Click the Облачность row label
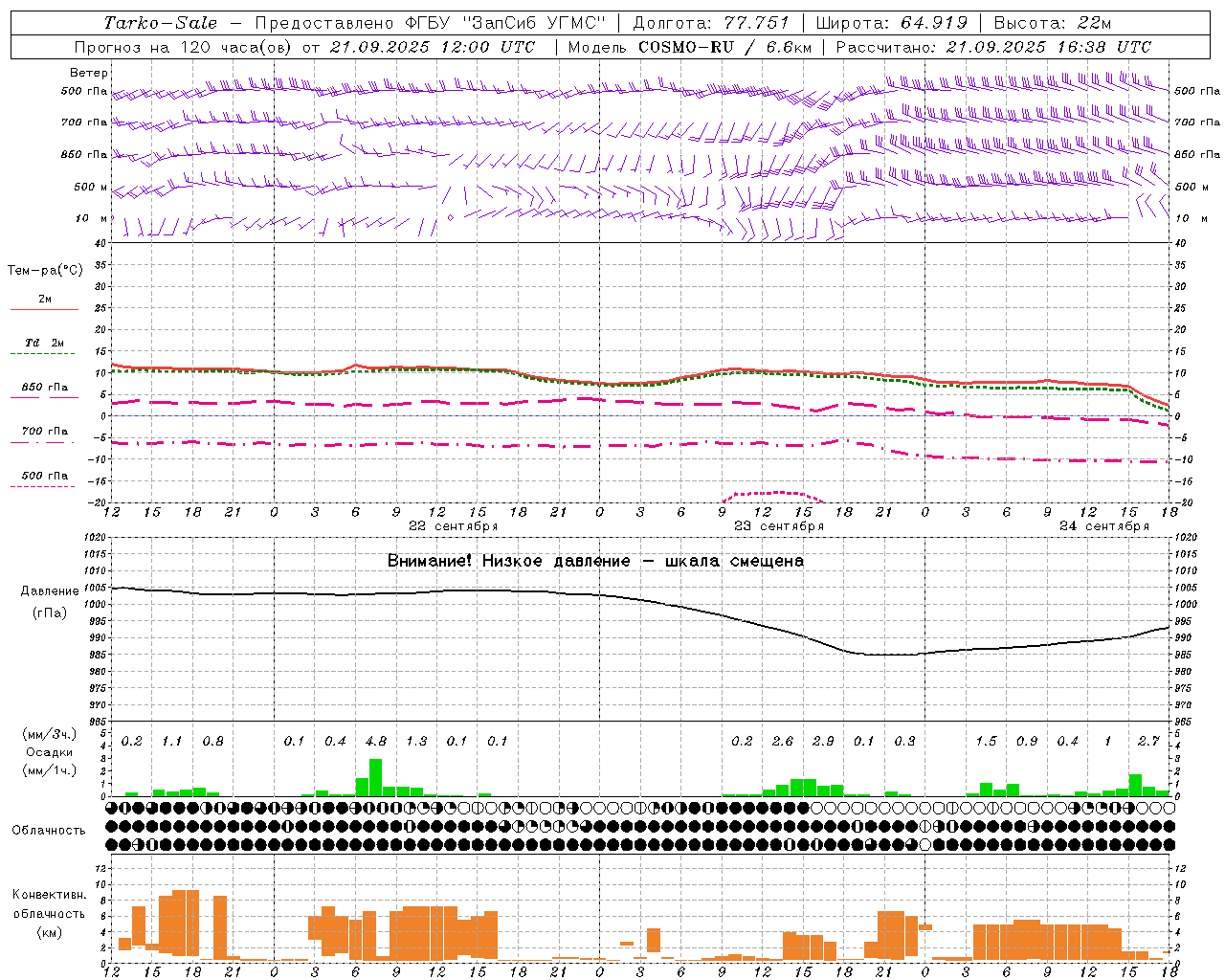Screen dimensions: 1225x980 [x=49, y=831]
